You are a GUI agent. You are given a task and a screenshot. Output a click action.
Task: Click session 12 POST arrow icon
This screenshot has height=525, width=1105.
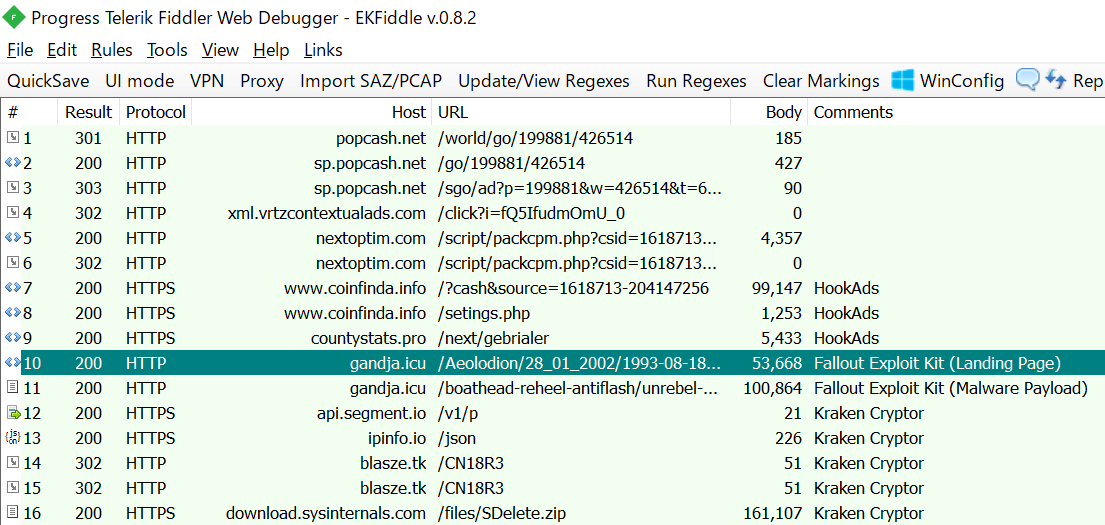tap(13, 412)
